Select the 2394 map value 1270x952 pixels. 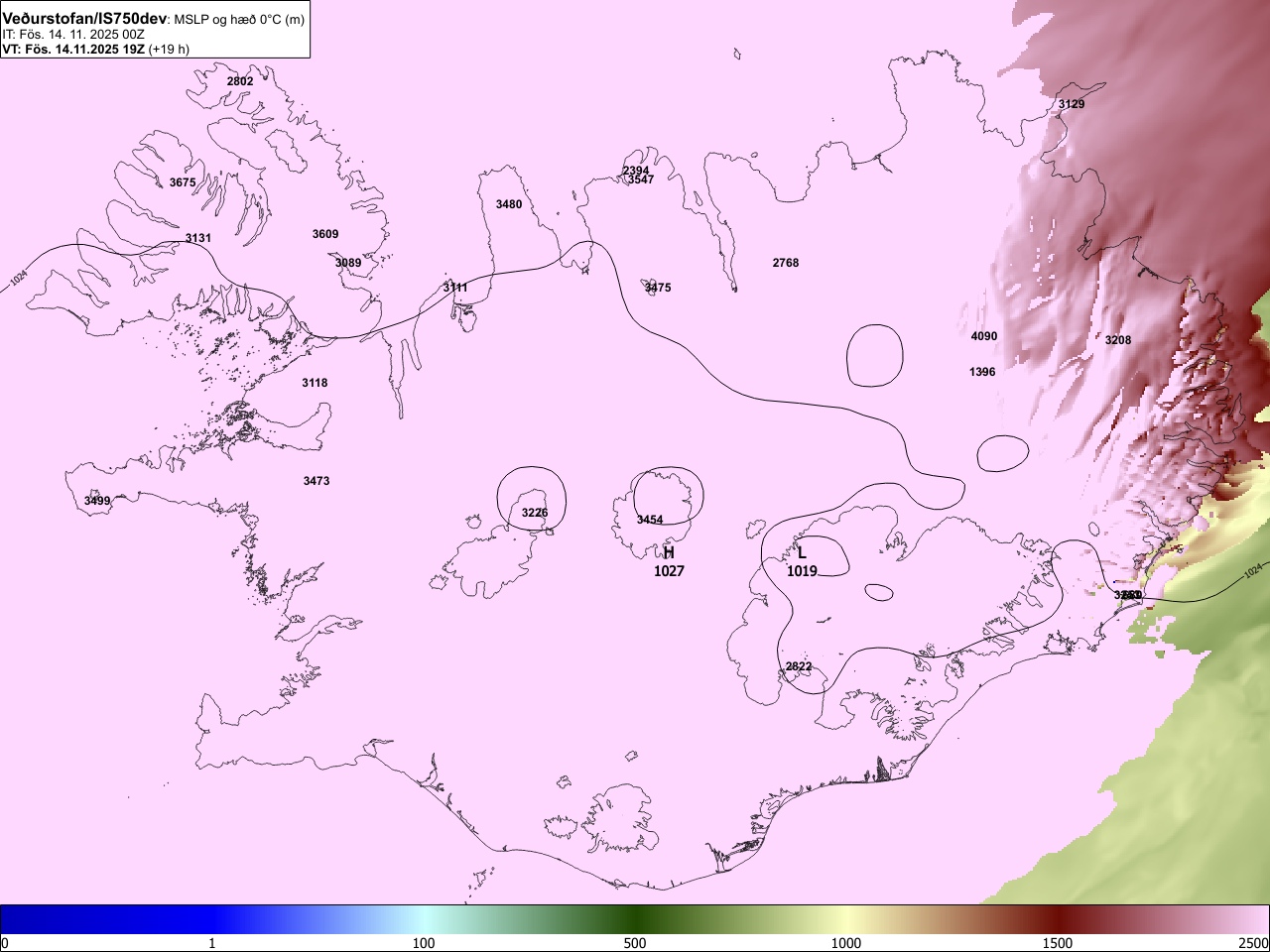tap(636, 171)
